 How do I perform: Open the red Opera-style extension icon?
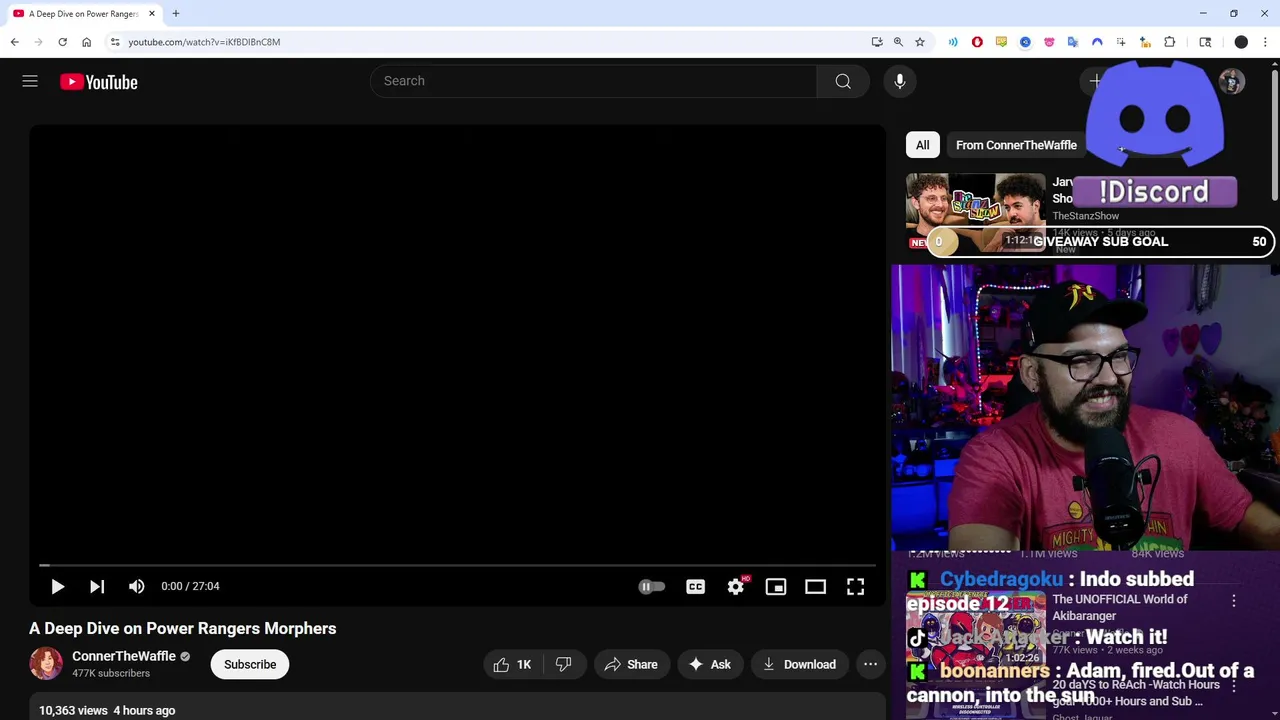click(977, 42)
